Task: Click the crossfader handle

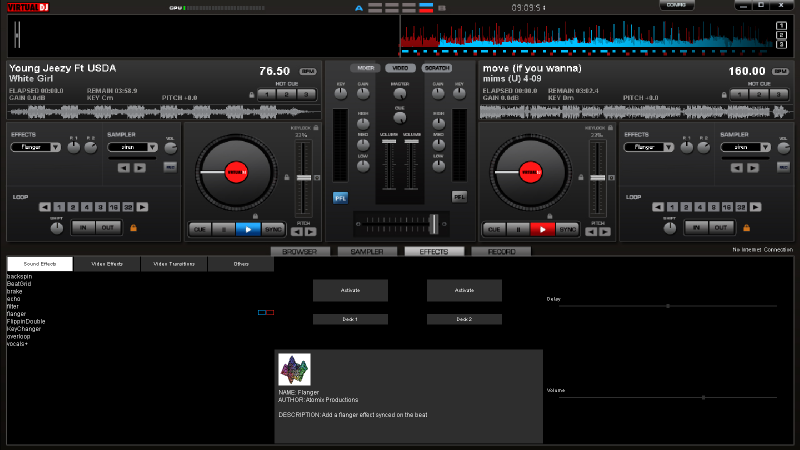Action: tap(434, 224)
